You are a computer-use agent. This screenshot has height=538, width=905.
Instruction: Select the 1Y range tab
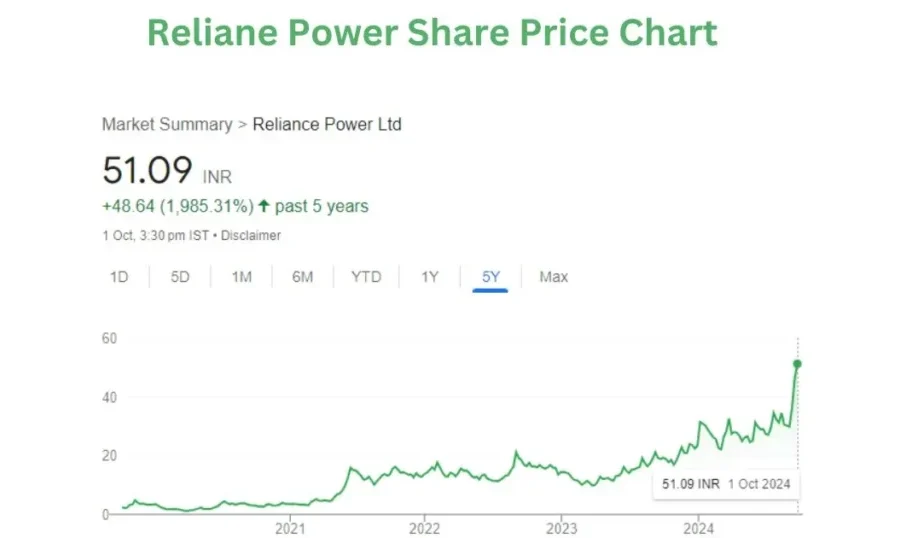click(429, 277)
